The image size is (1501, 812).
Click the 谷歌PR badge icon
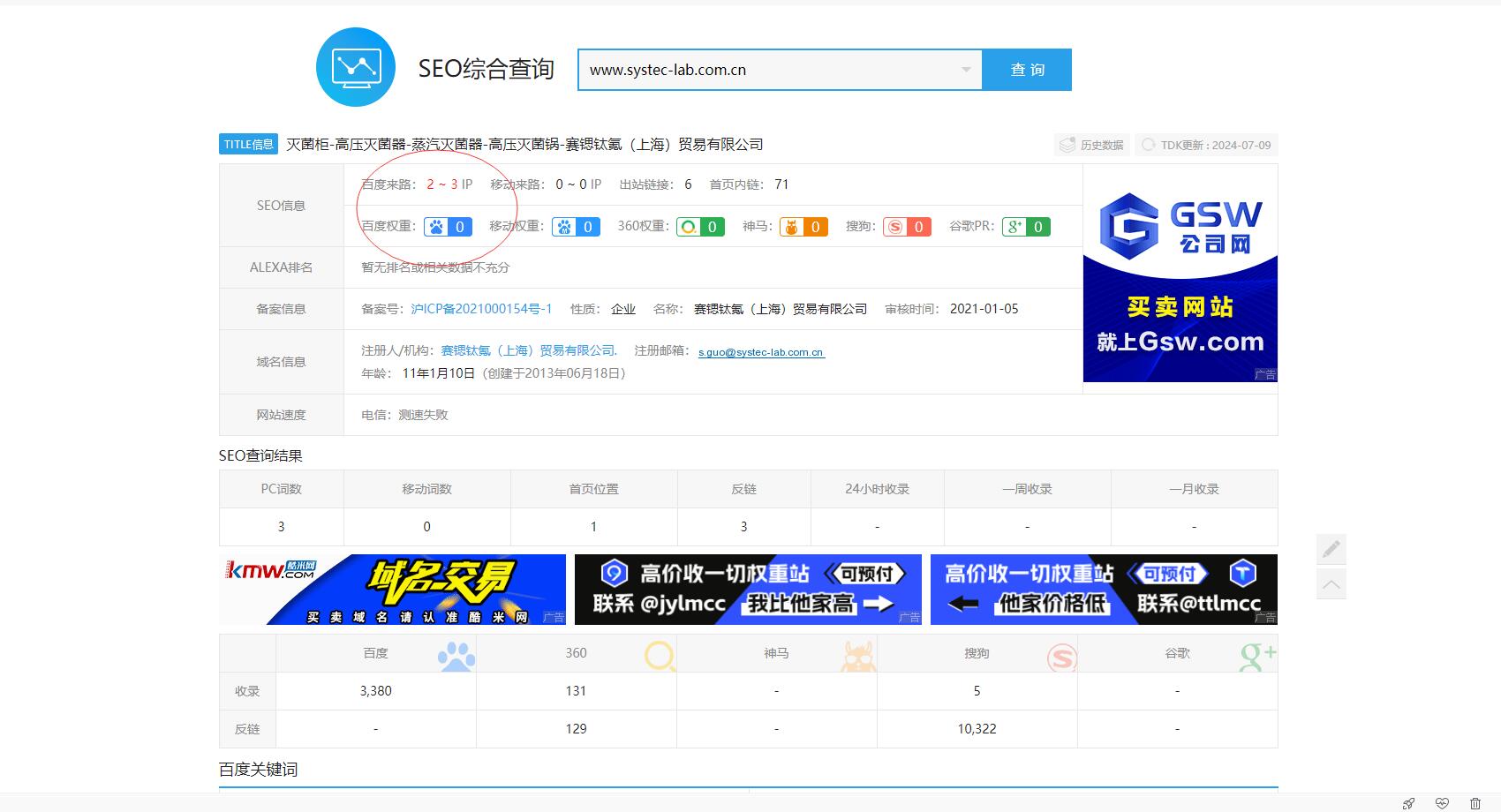click(1026, 227)
